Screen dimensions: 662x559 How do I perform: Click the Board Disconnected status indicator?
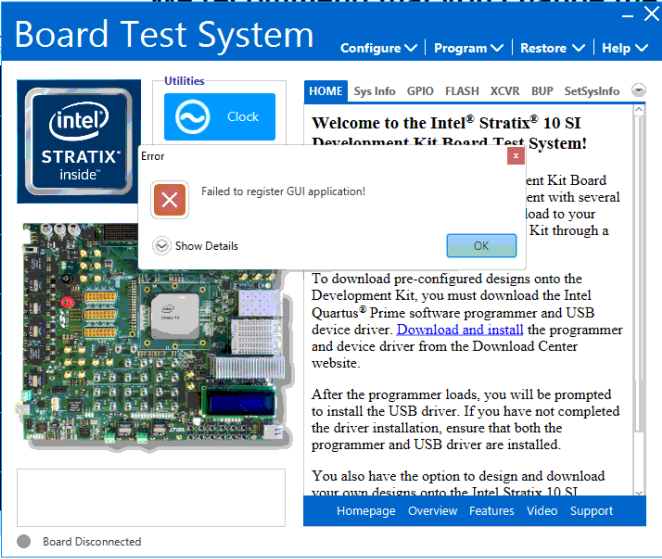pyautogui.click(x=24, y=541)
